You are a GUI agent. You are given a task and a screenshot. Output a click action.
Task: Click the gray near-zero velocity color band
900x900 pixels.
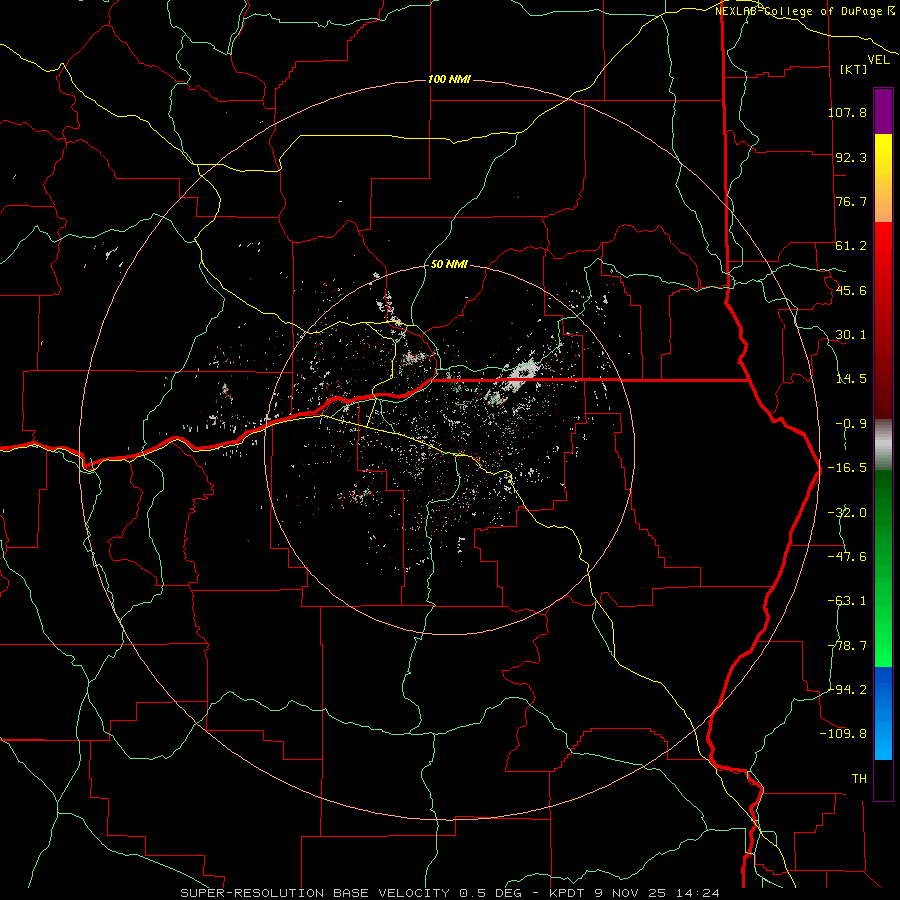(883, 445)
